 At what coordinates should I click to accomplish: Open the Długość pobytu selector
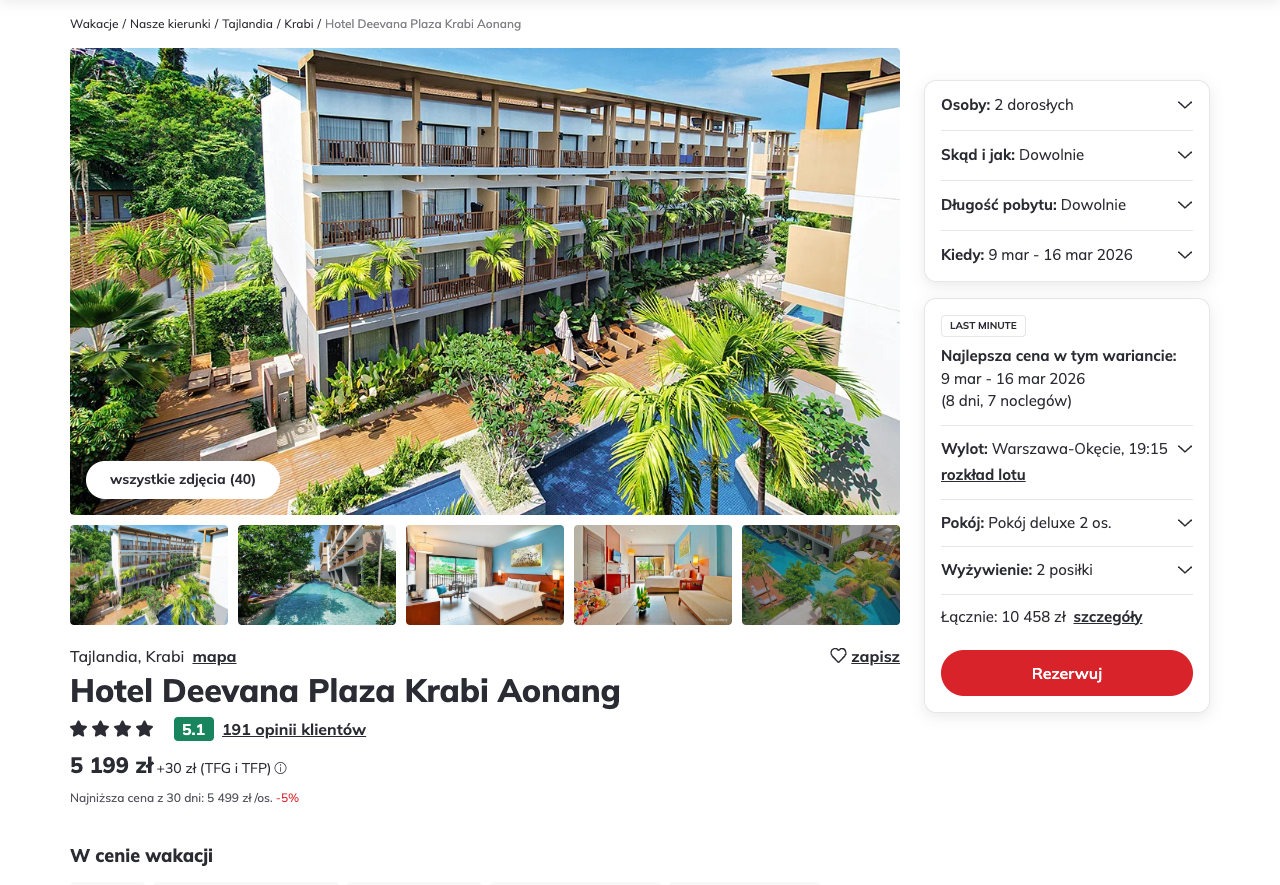1067,205
